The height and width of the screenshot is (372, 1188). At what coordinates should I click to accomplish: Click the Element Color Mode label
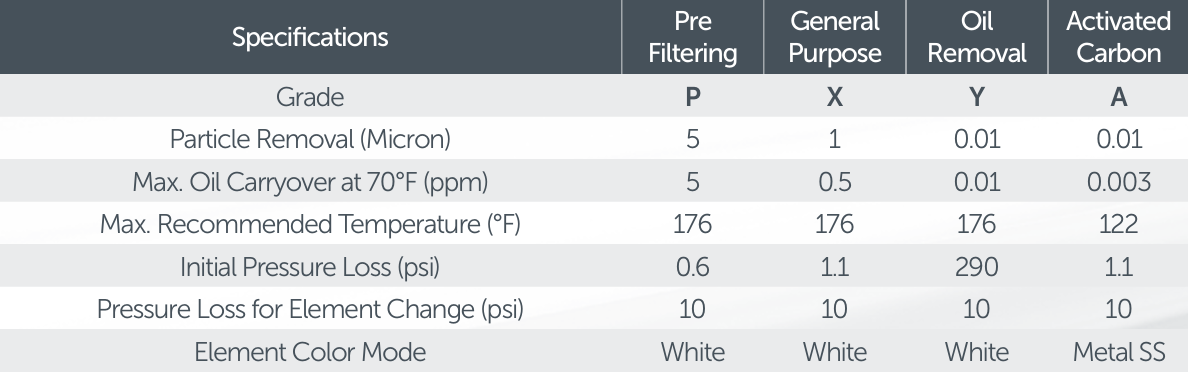(x=310, y=352)
